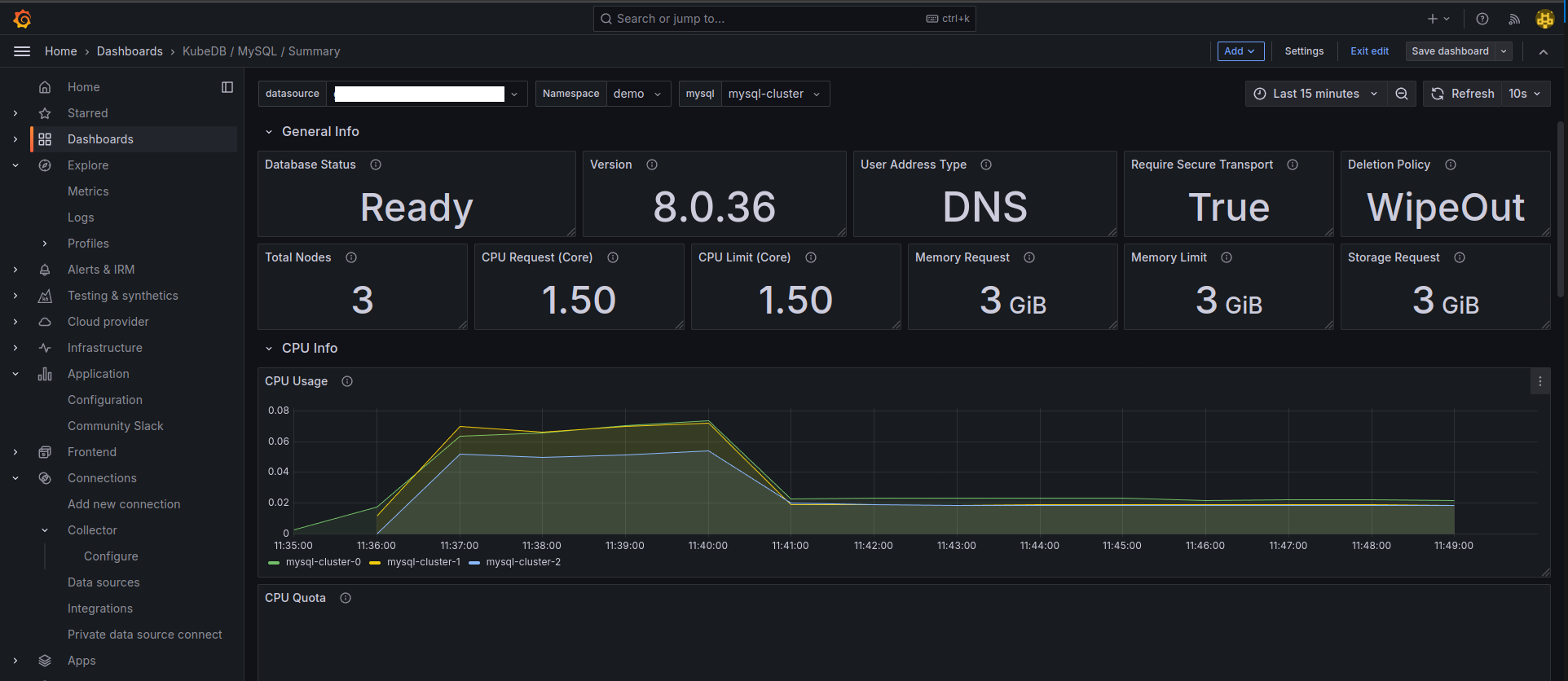
Task: Open the mysql-cluster dropdown
Action: (775, 94)
